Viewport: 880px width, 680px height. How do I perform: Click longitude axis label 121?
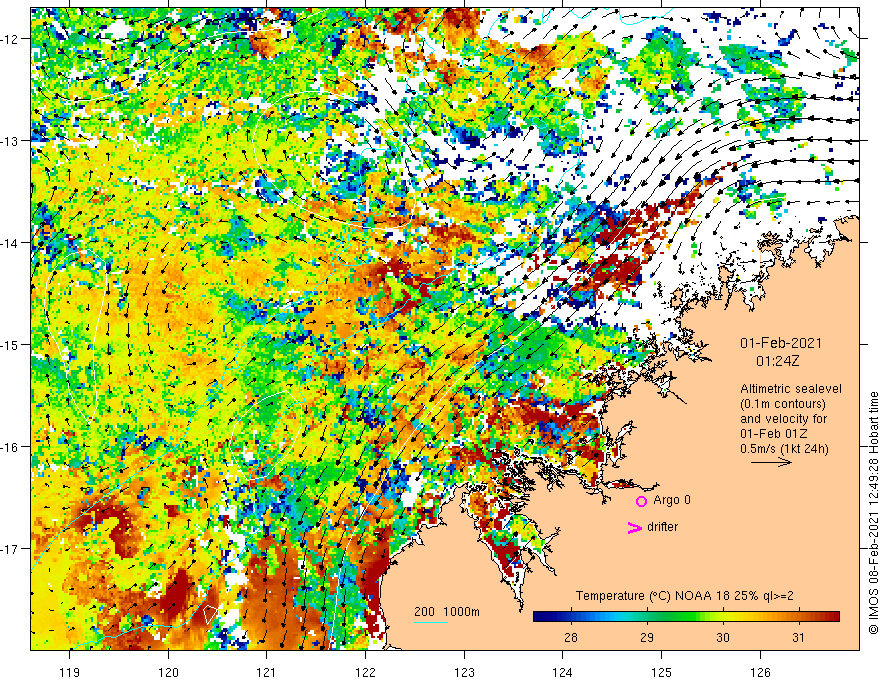pos(267,672)
